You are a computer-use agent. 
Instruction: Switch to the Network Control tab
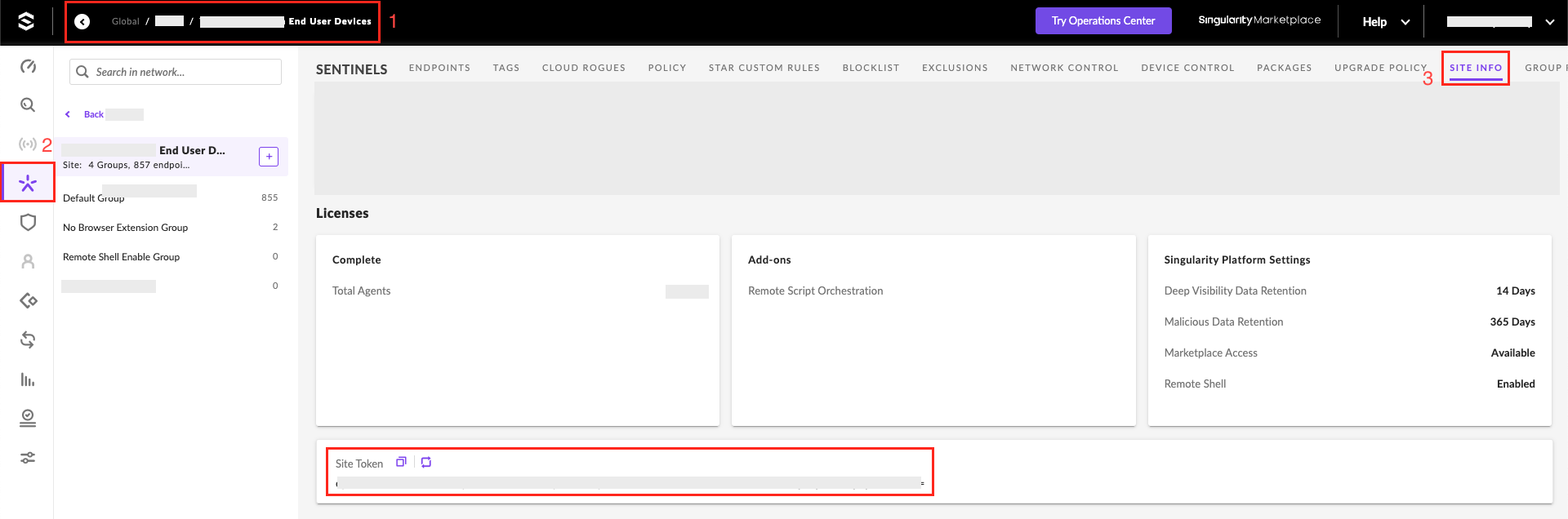coord(1064,68)
